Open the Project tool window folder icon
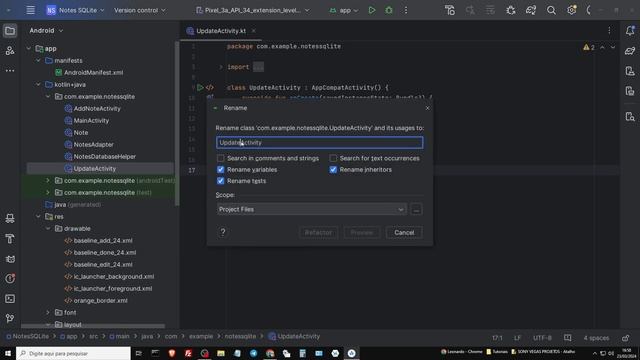 [10, 31]
